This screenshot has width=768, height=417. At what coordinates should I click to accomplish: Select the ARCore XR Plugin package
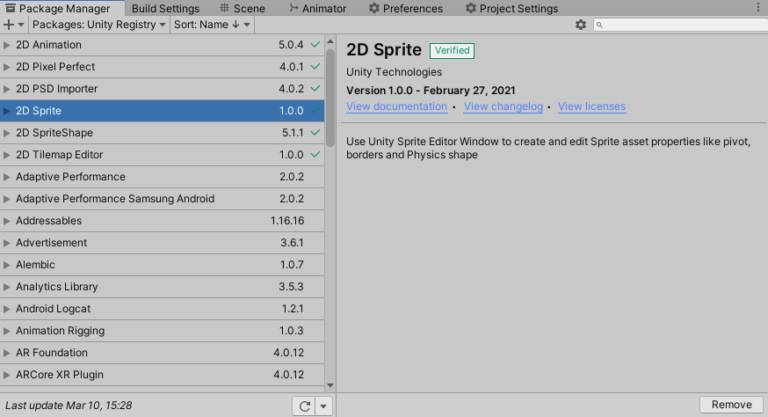162,375
